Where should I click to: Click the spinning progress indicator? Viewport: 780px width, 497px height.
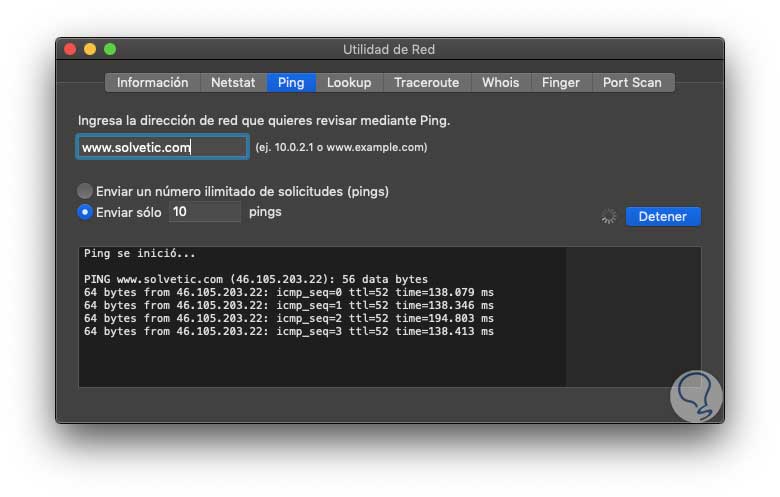point(608,216)
